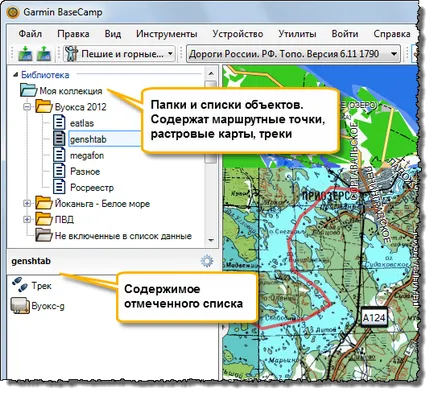Click the first green send-to-device toolbar icon
Screen dimensions: 434x397
[x=25, y=53]
